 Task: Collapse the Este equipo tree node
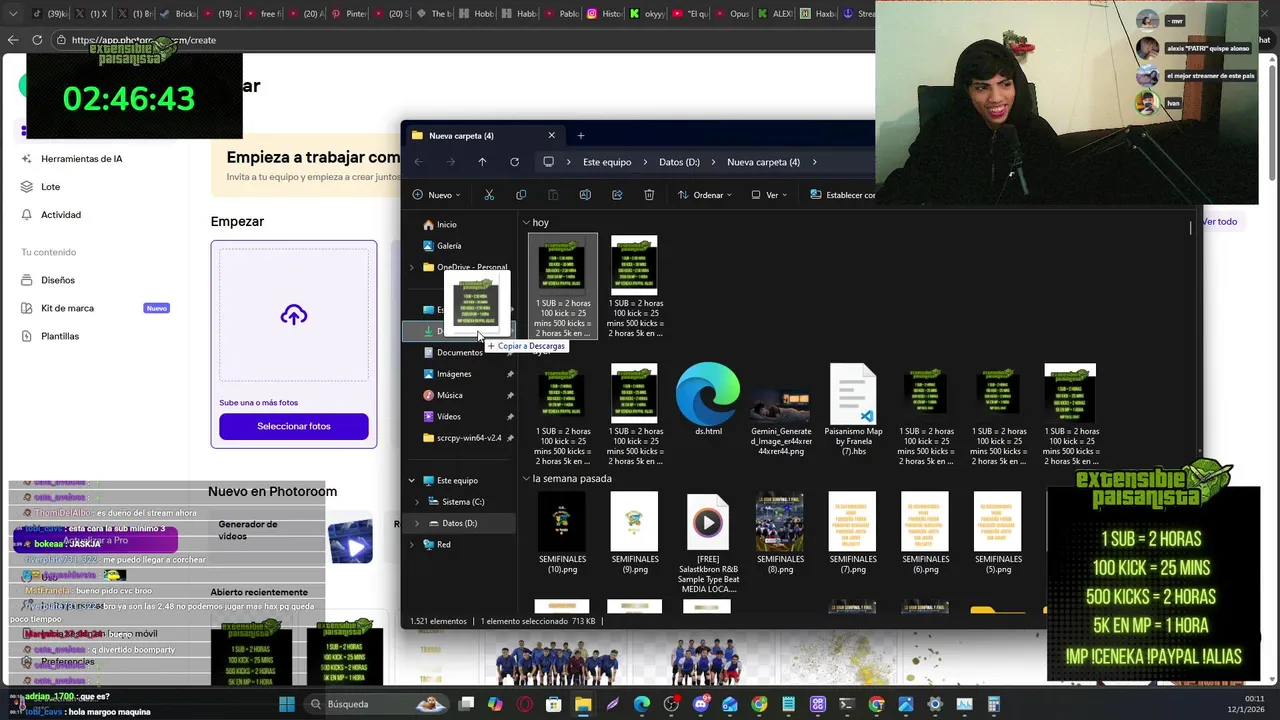[x=412, y=480]
